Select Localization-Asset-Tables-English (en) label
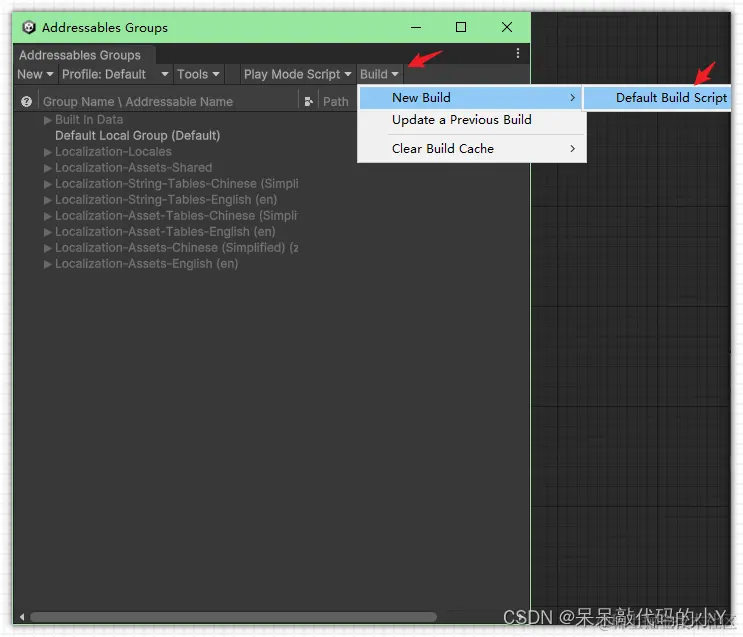 click(x=165, y=232)
